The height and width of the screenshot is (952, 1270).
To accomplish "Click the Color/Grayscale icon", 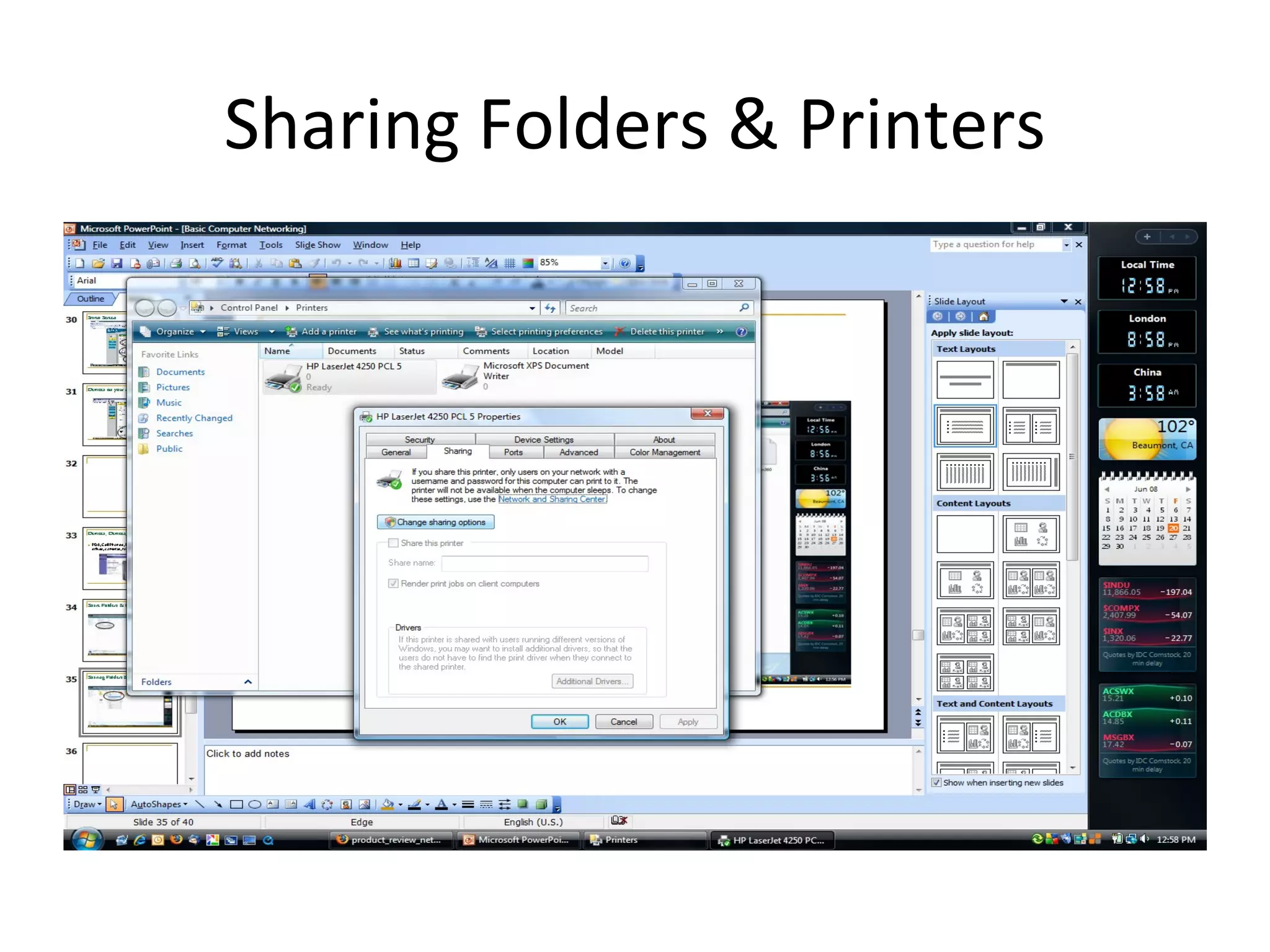I will [x=528, y=263].
